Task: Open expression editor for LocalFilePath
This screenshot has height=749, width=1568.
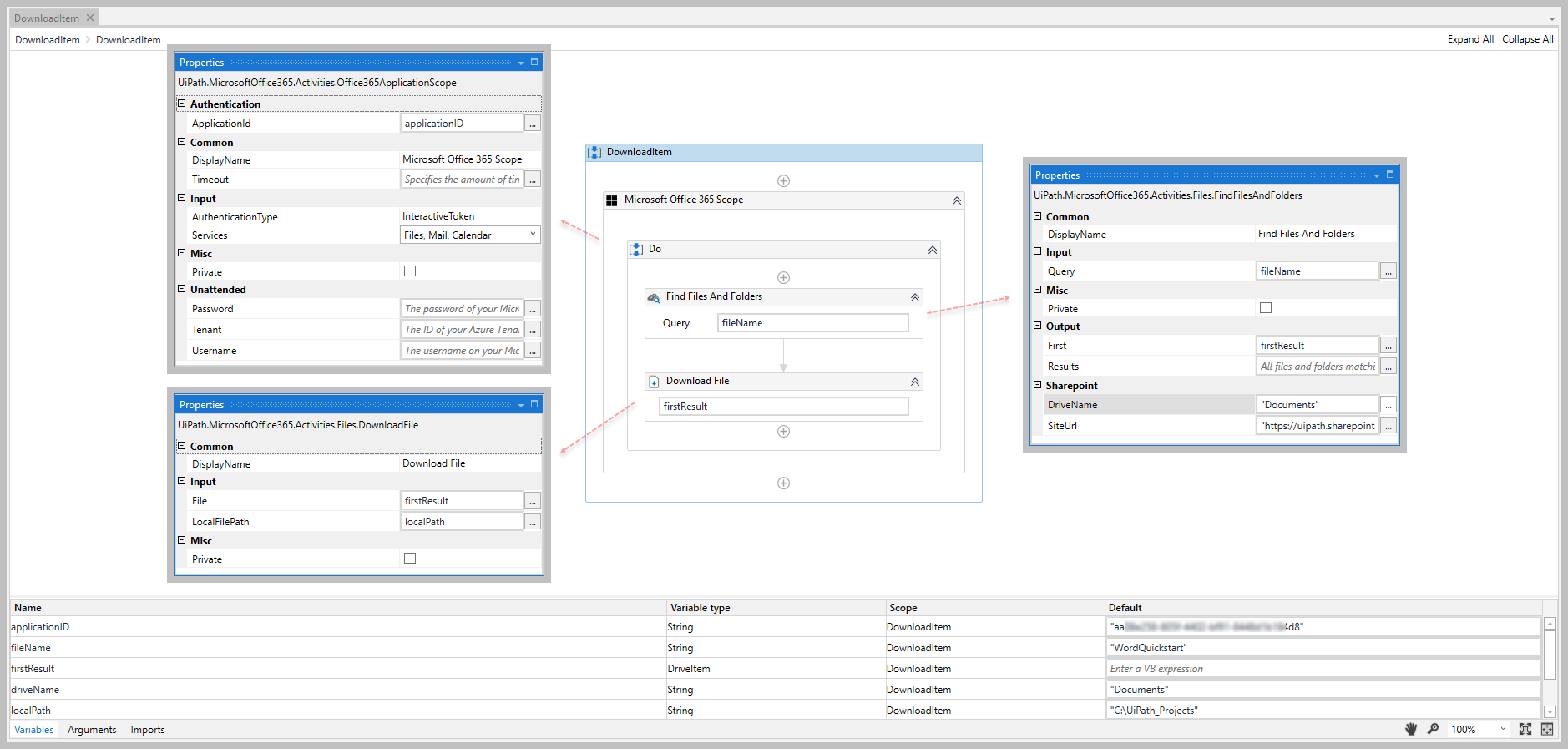Action: (x=533, y=522)
